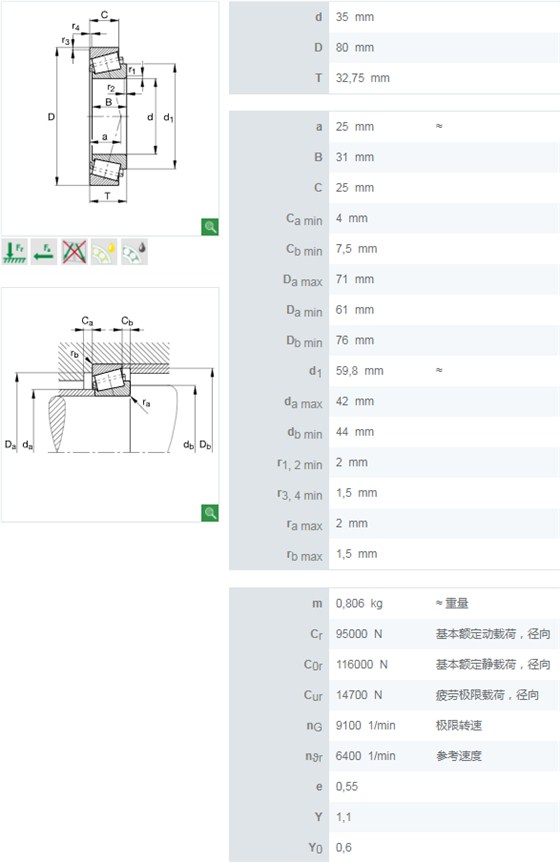Screen dimensions: 560x862
Task: Click the 42 mm da max value
Action: click(355, 401)
